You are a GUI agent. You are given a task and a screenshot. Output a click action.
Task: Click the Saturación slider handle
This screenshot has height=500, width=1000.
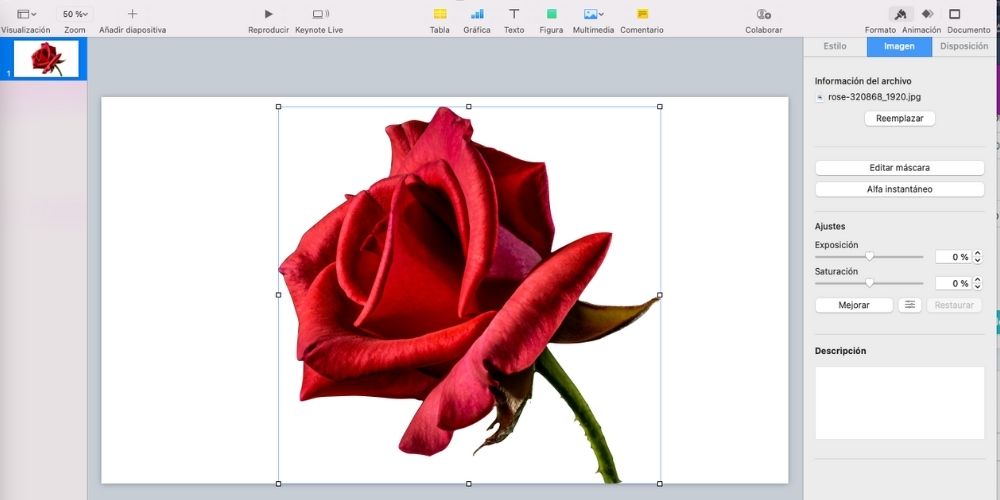(869, 283)
